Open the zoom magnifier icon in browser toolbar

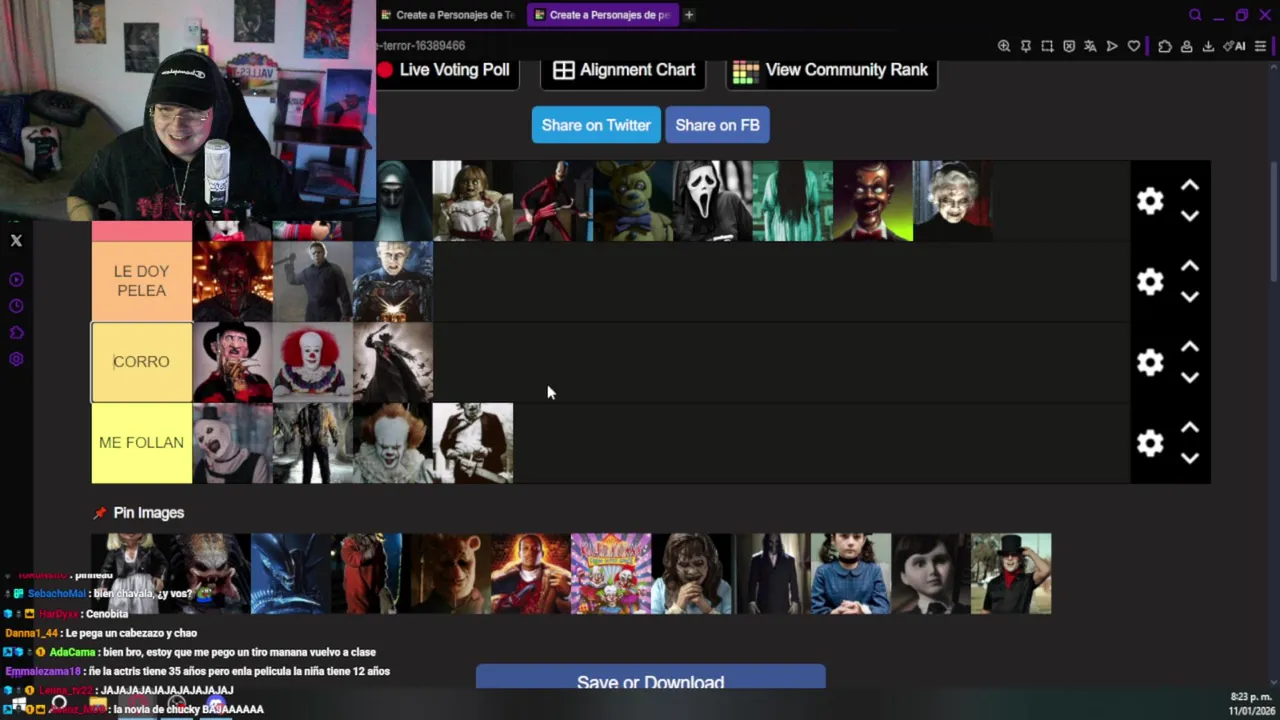coord(1004,46)
